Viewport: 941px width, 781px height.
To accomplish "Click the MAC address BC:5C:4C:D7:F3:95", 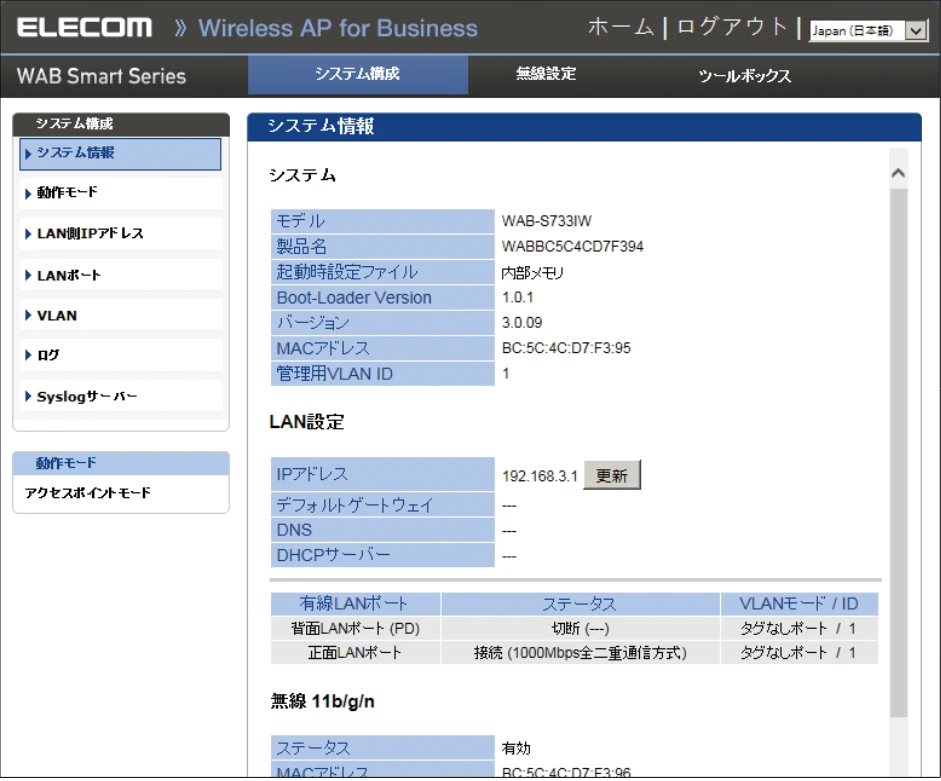I will point(566,348).
